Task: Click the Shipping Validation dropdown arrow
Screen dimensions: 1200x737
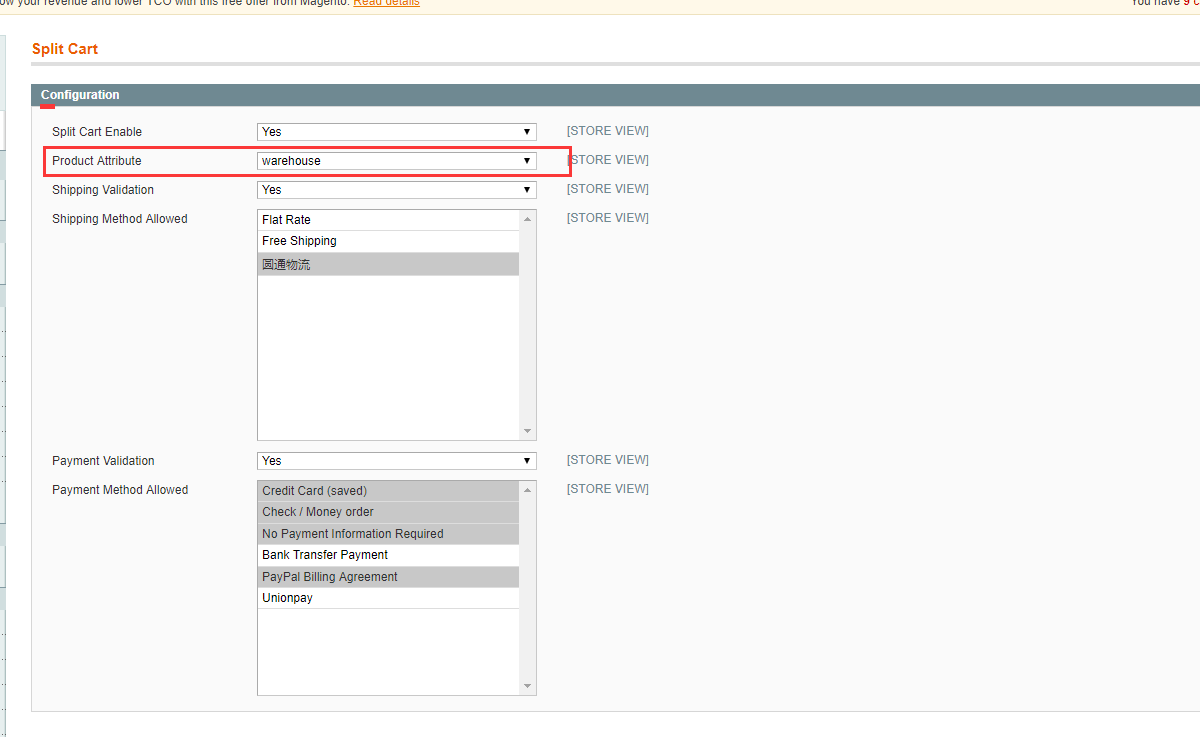Action: 527,189
